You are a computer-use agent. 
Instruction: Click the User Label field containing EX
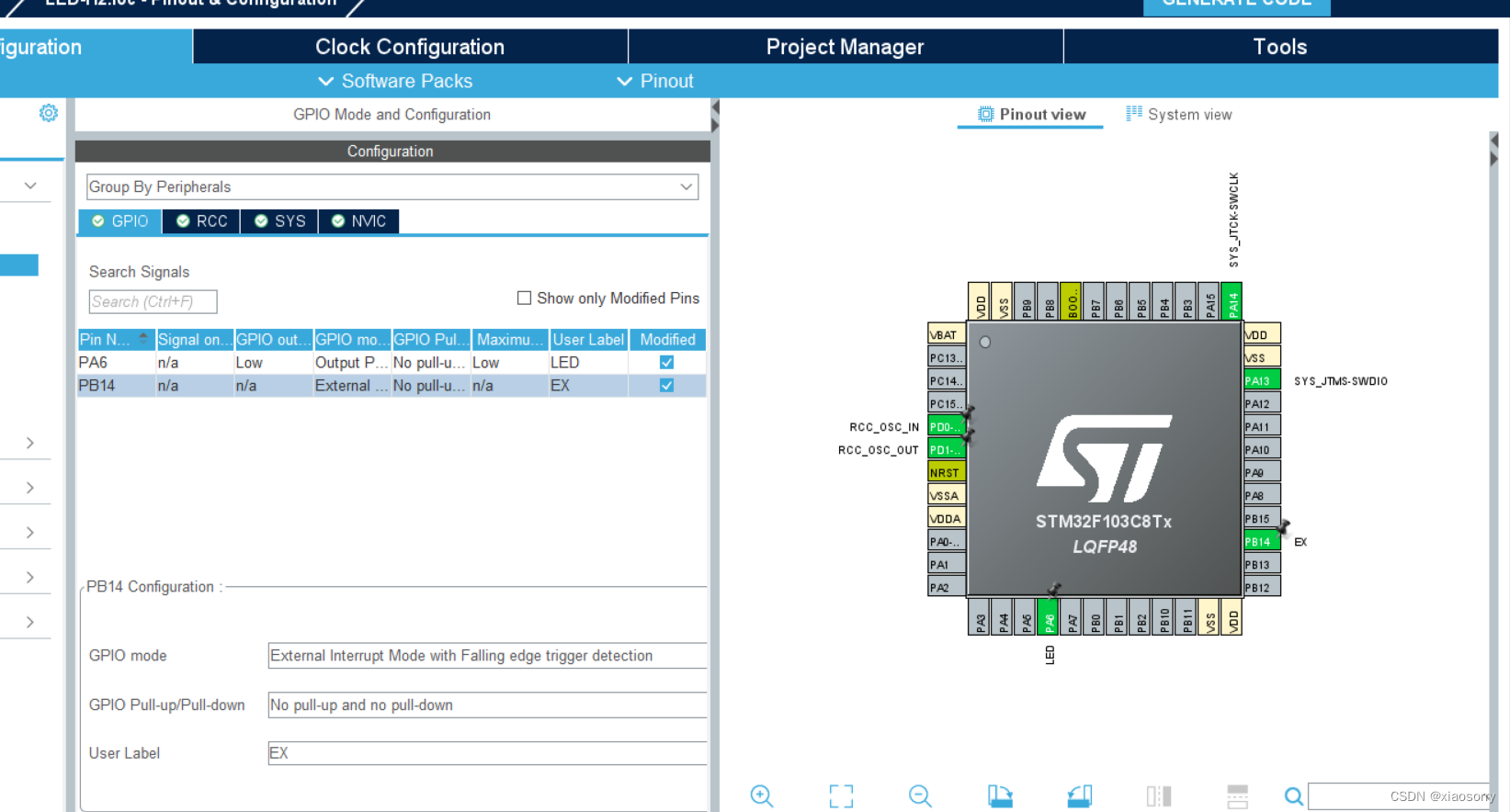coord(487,753)
